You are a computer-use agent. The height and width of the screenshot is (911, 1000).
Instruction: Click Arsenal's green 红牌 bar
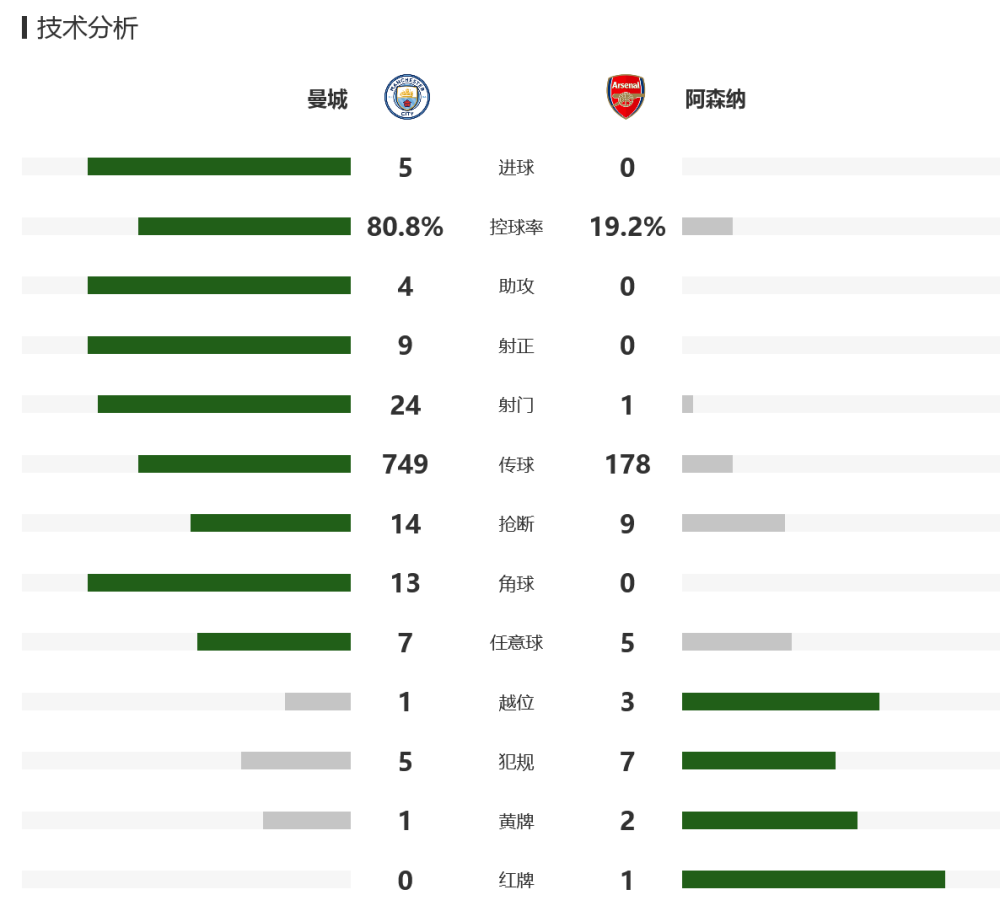[x=813, y=880]
